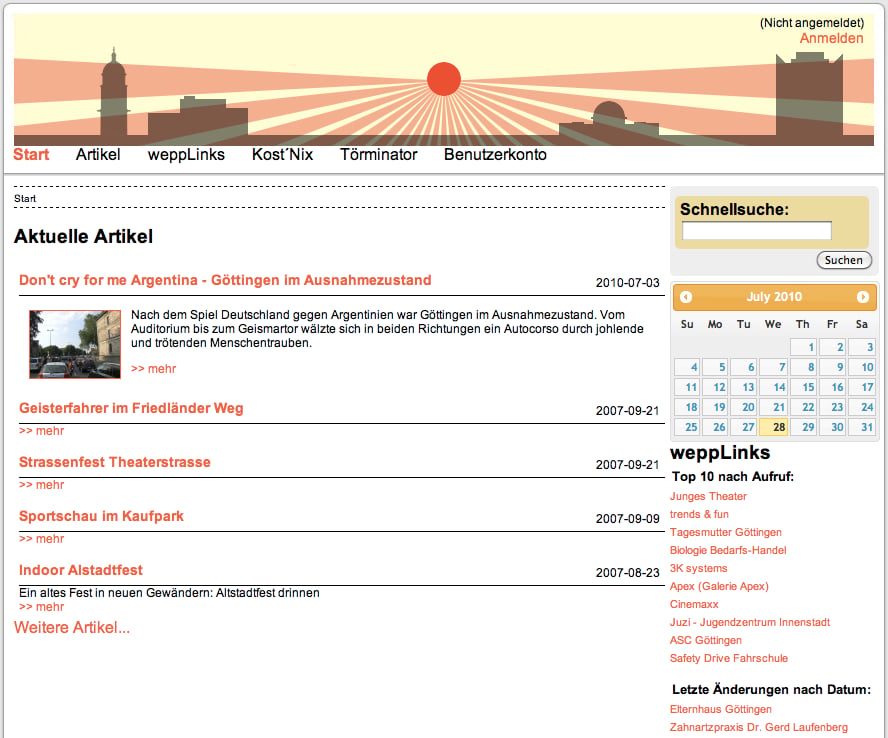This screenshot has height=738, width=888.
Task: Open 'Zahnartzpraxis Dr. Gerd Laufenberg' link
Action: [759, 727]
